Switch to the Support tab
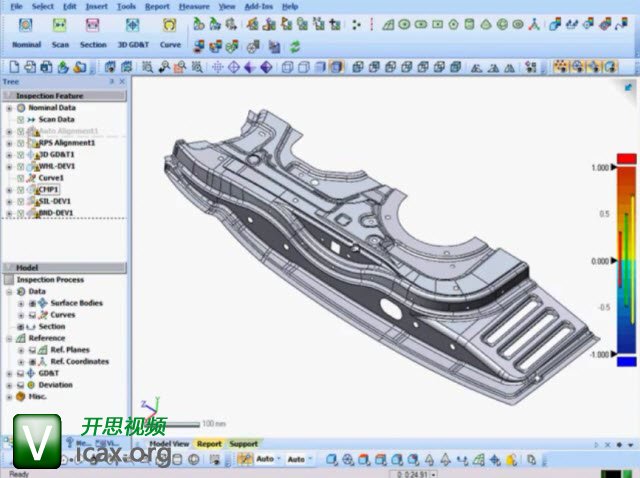640x478 pixels. [243, 444]
